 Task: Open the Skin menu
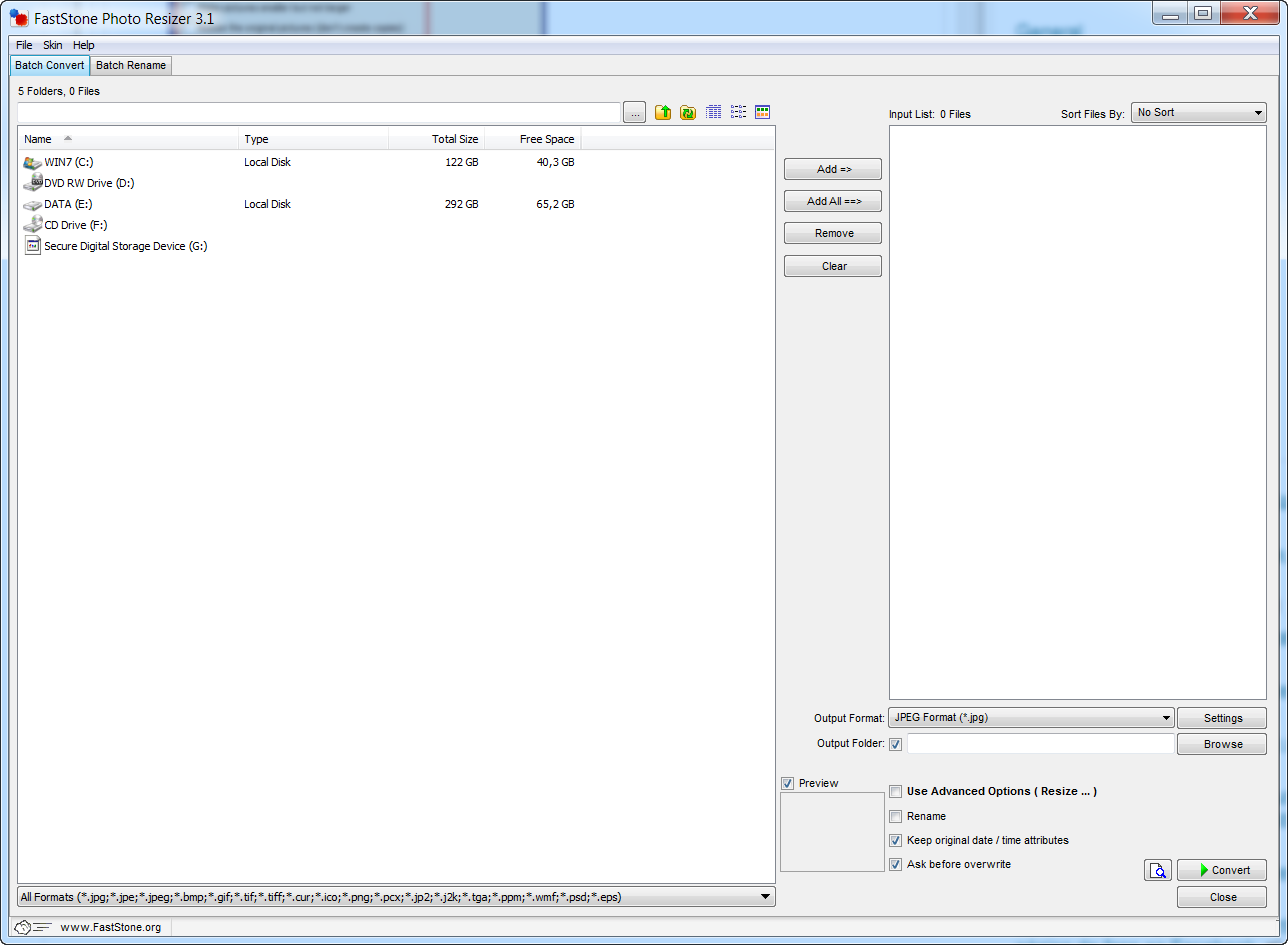pos(52,45)
